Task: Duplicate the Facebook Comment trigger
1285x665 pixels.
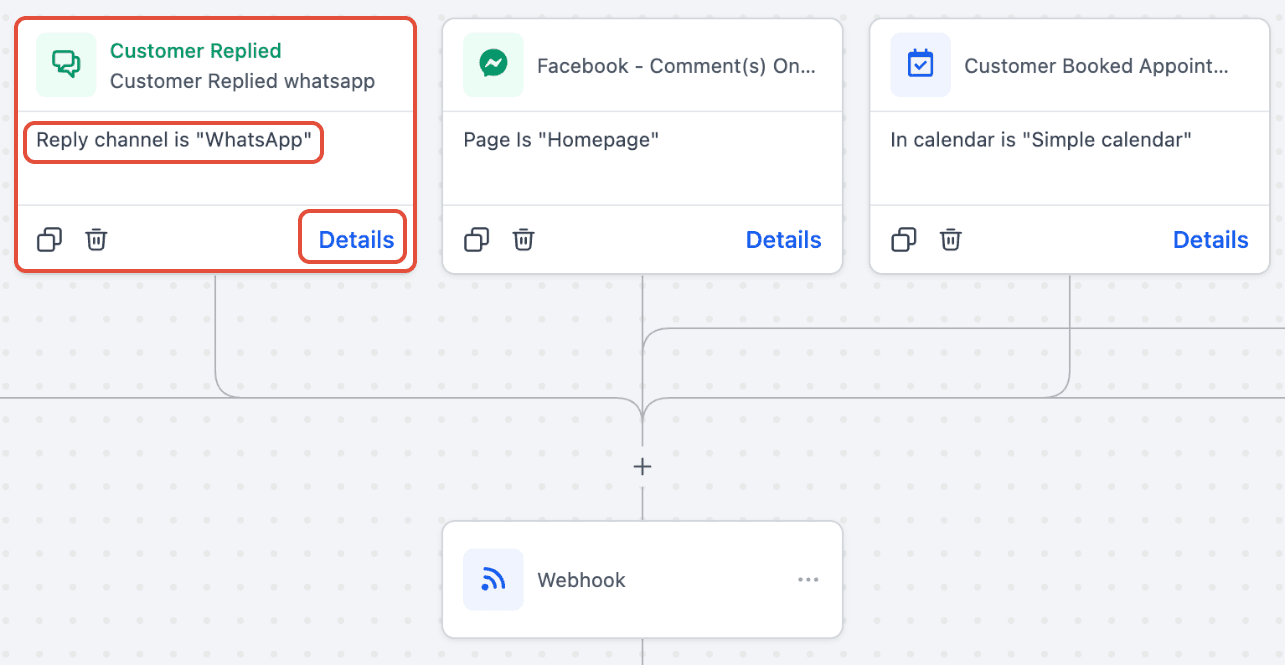Action: pyautogui.click(x=476, y=240)
